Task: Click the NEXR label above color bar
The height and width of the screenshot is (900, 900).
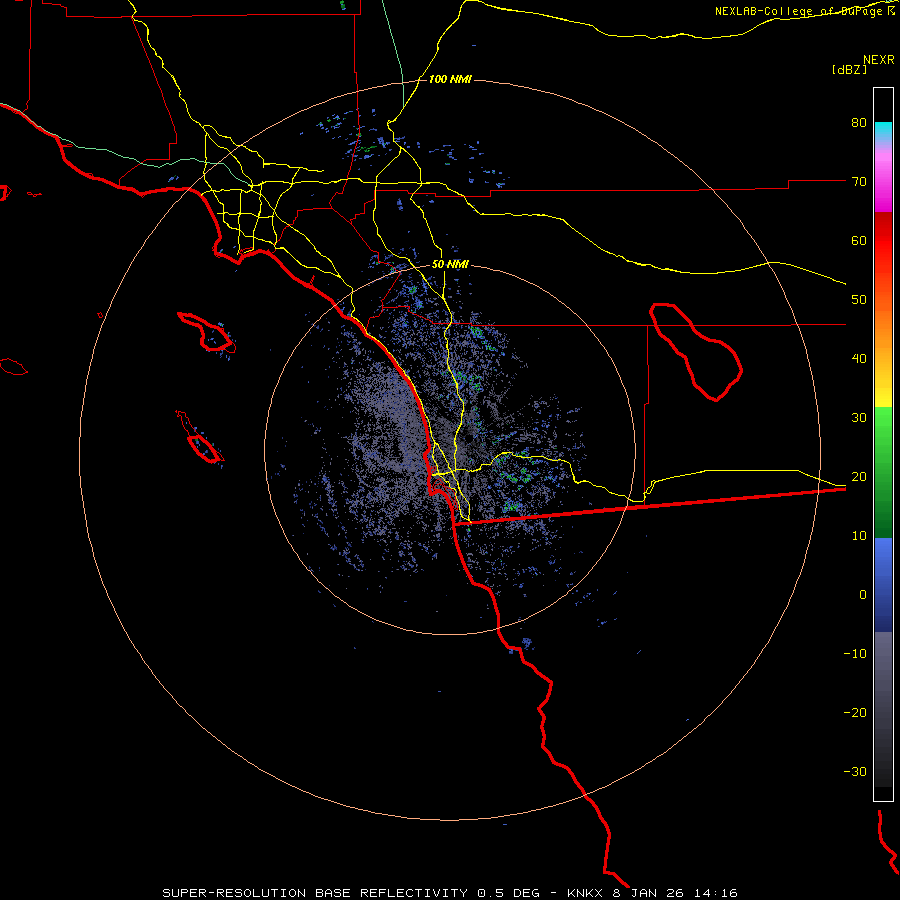Action: (x=879, y=60)
